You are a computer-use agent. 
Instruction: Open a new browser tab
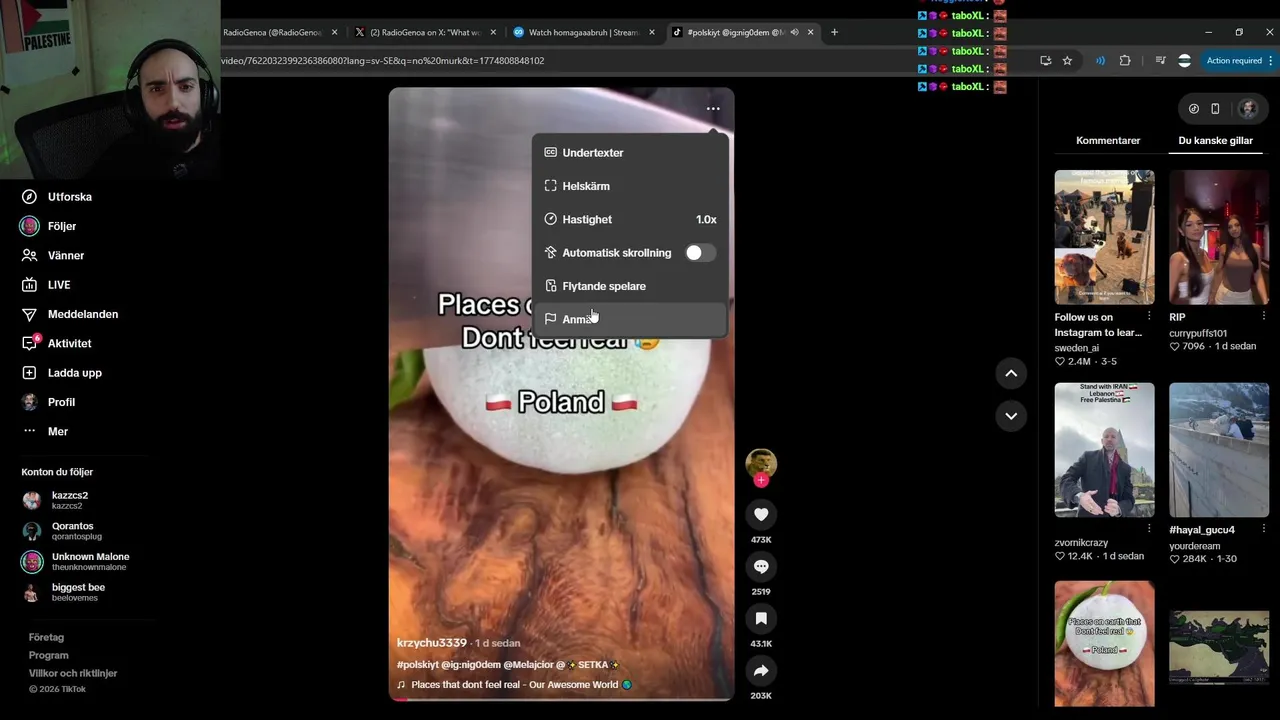tap(834, 32)
